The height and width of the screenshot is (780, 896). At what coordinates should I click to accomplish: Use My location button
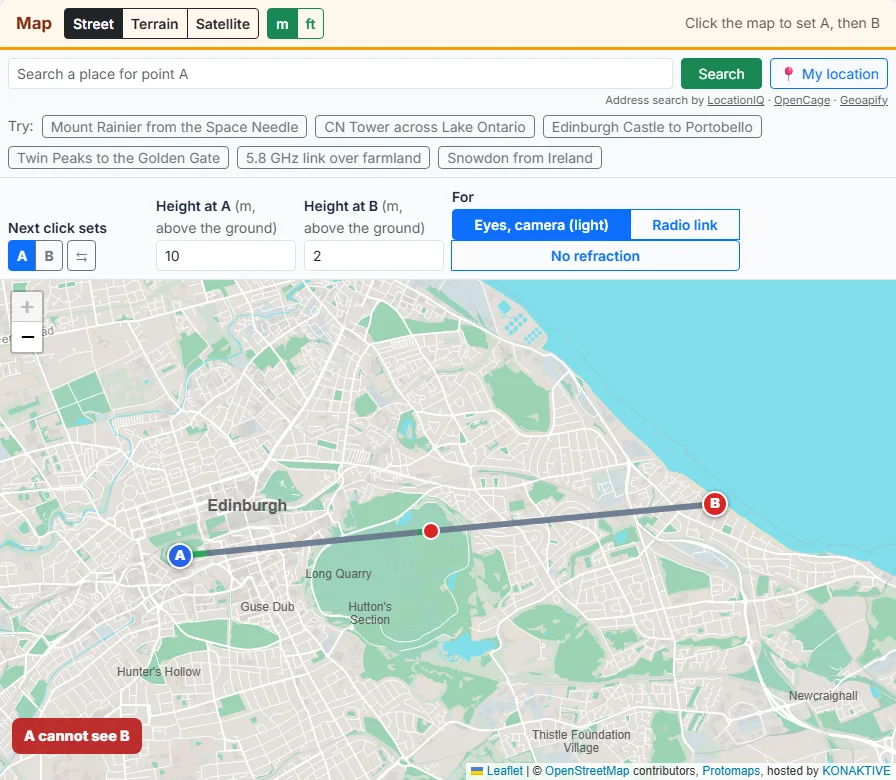click(x=829, y=74)
